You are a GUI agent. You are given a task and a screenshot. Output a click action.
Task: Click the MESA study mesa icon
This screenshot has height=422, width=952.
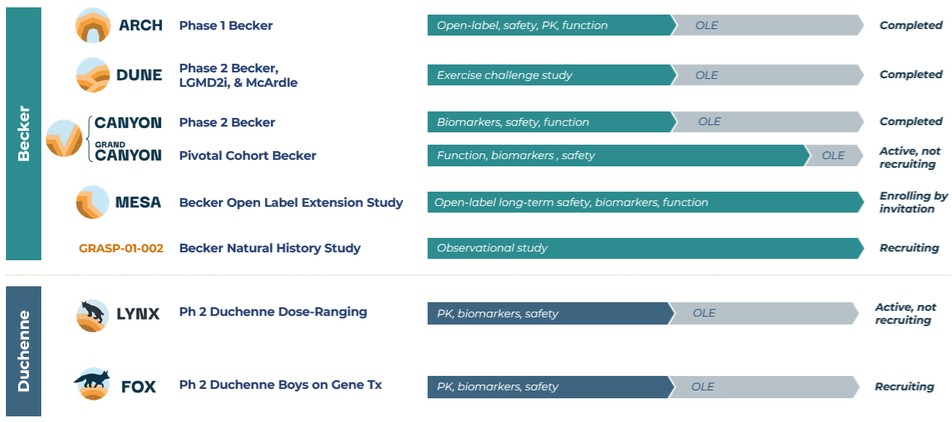(x=93, y=202)
